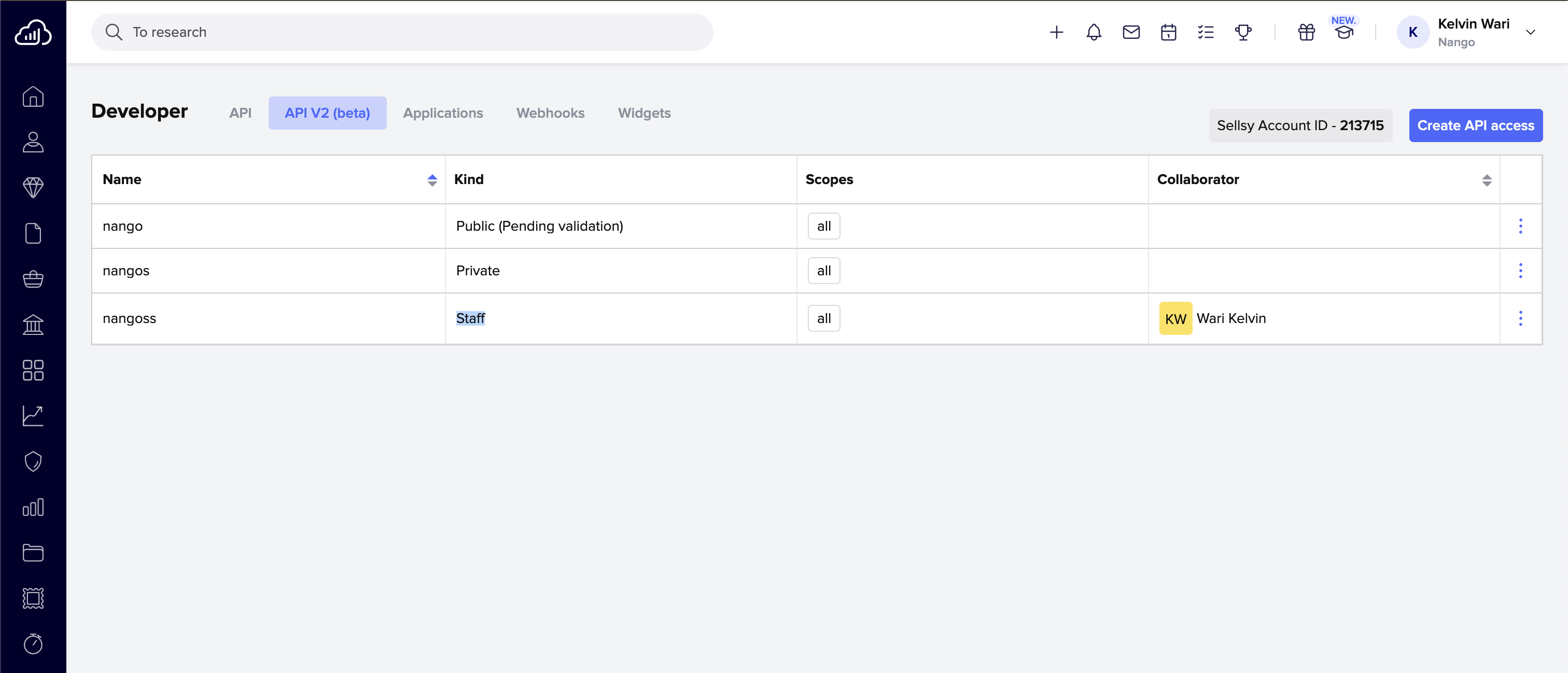This screenshot has width=1568, height=673.
Task: Click the gift box icon
Action: click(x=1306, y=32)
